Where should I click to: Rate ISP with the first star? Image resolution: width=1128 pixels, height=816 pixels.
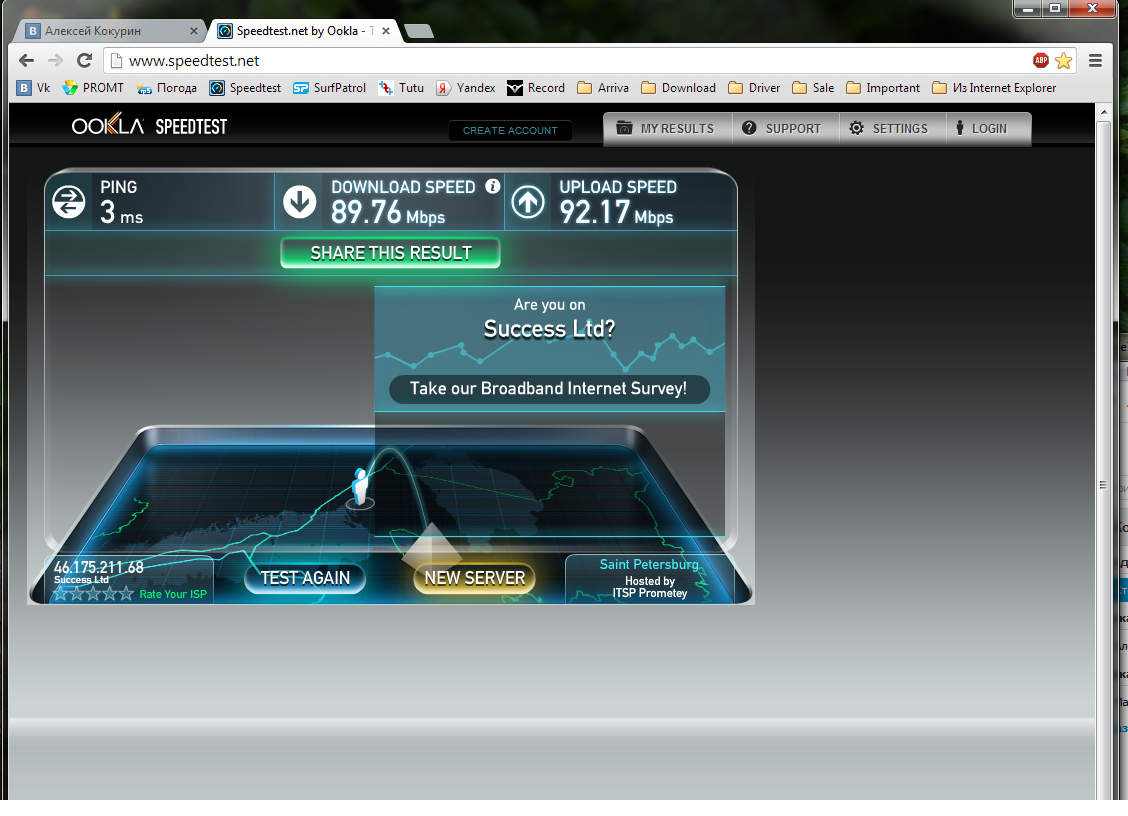(60, 594)
